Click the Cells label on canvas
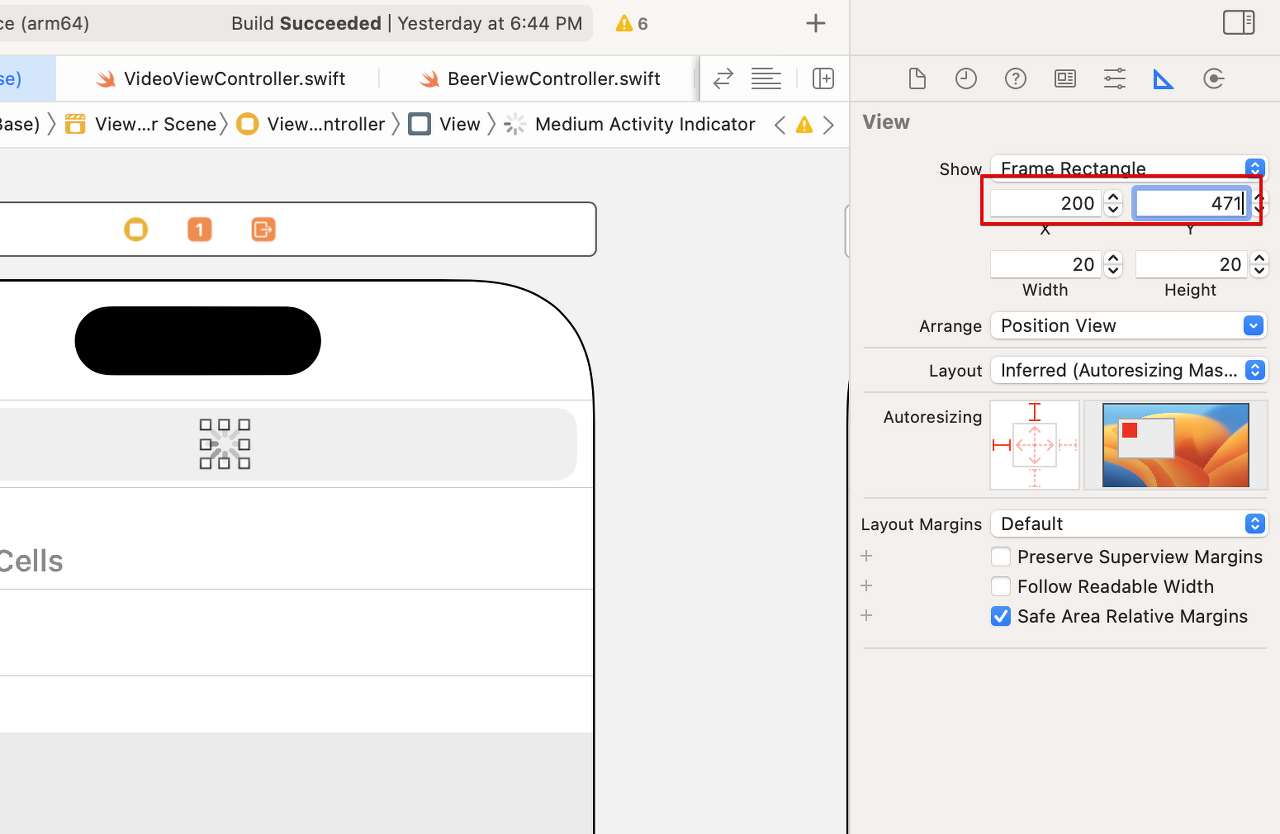1280x834 pixels. click(31, 561)
